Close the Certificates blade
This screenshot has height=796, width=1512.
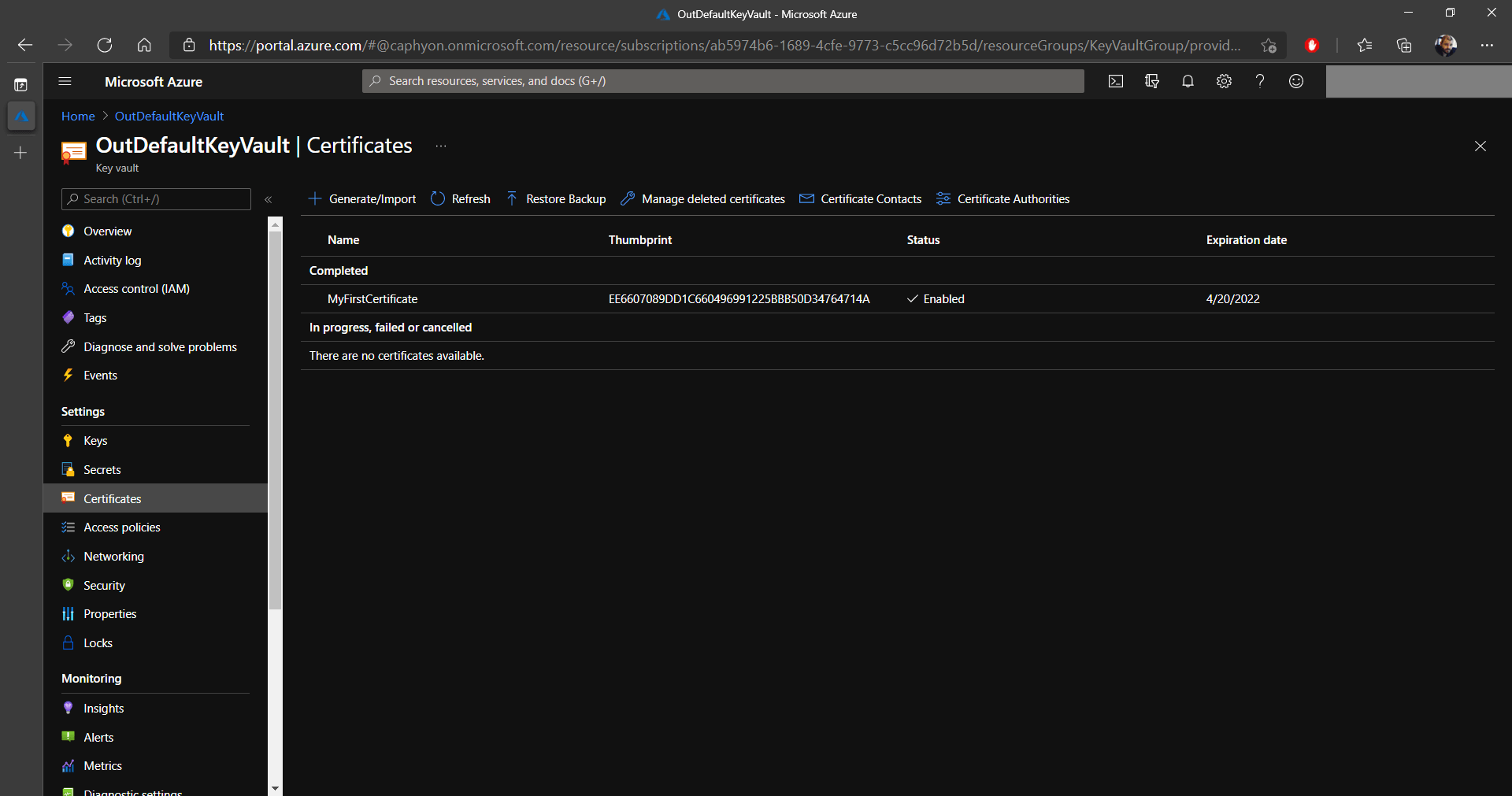point(1480,146)
